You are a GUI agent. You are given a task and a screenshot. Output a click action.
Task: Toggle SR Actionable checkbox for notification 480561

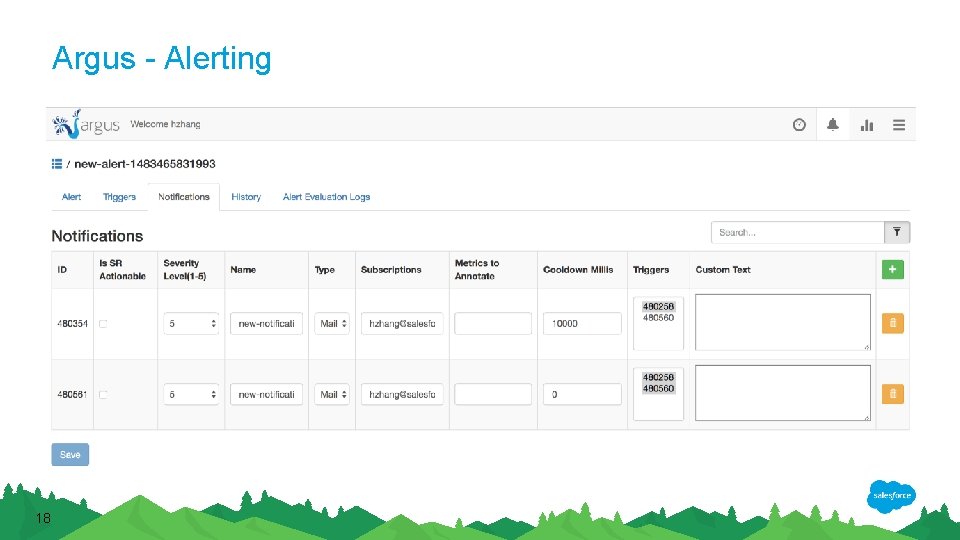(x=103, y=395)
